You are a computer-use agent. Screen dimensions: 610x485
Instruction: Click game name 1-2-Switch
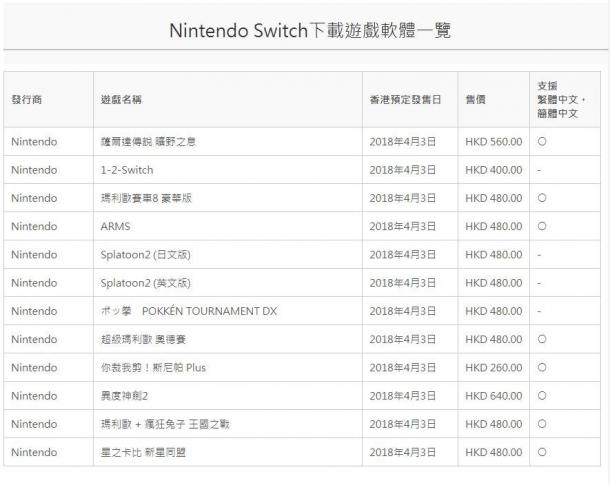[127, 170]
